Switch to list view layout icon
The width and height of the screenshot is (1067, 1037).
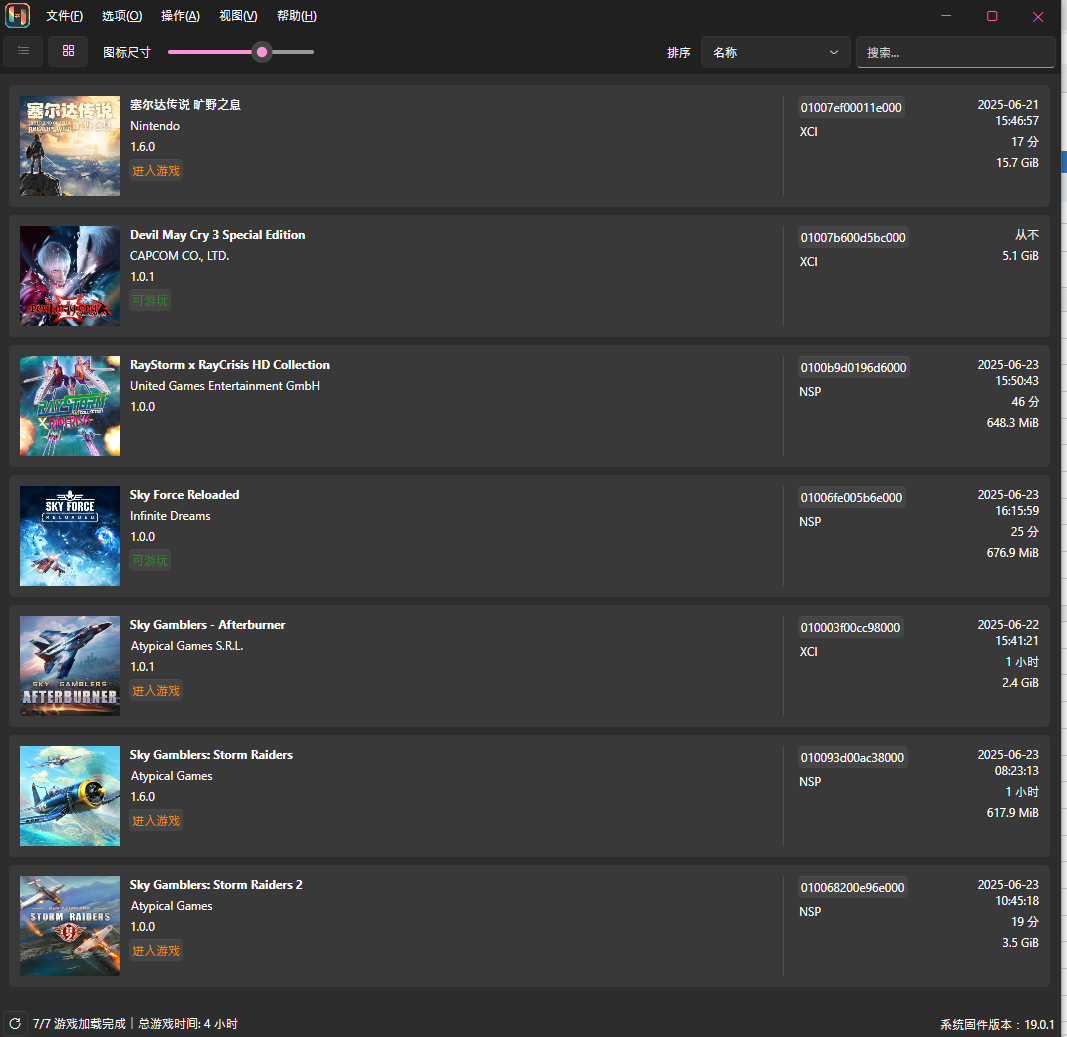click(x=23, y=51)
